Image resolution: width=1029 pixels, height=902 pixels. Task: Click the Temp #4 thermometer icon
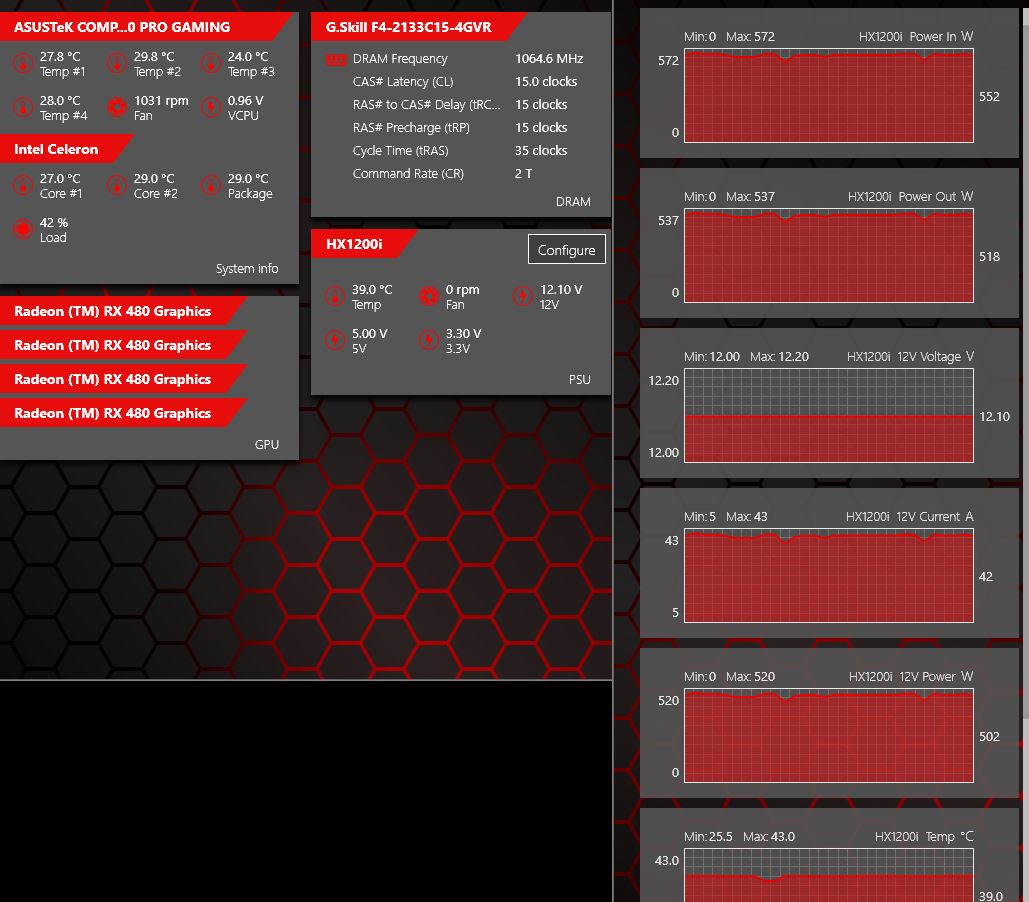pyautogui.click(x=23, y=107)
